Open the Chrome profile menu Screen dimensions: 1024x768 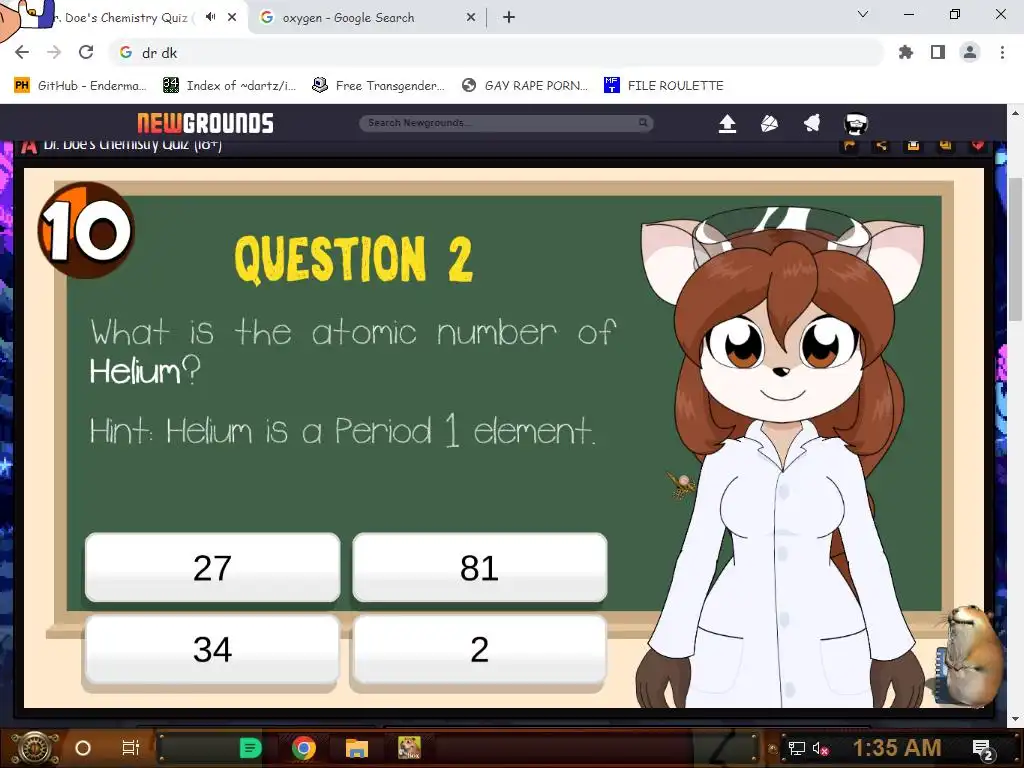pos(970,52)
